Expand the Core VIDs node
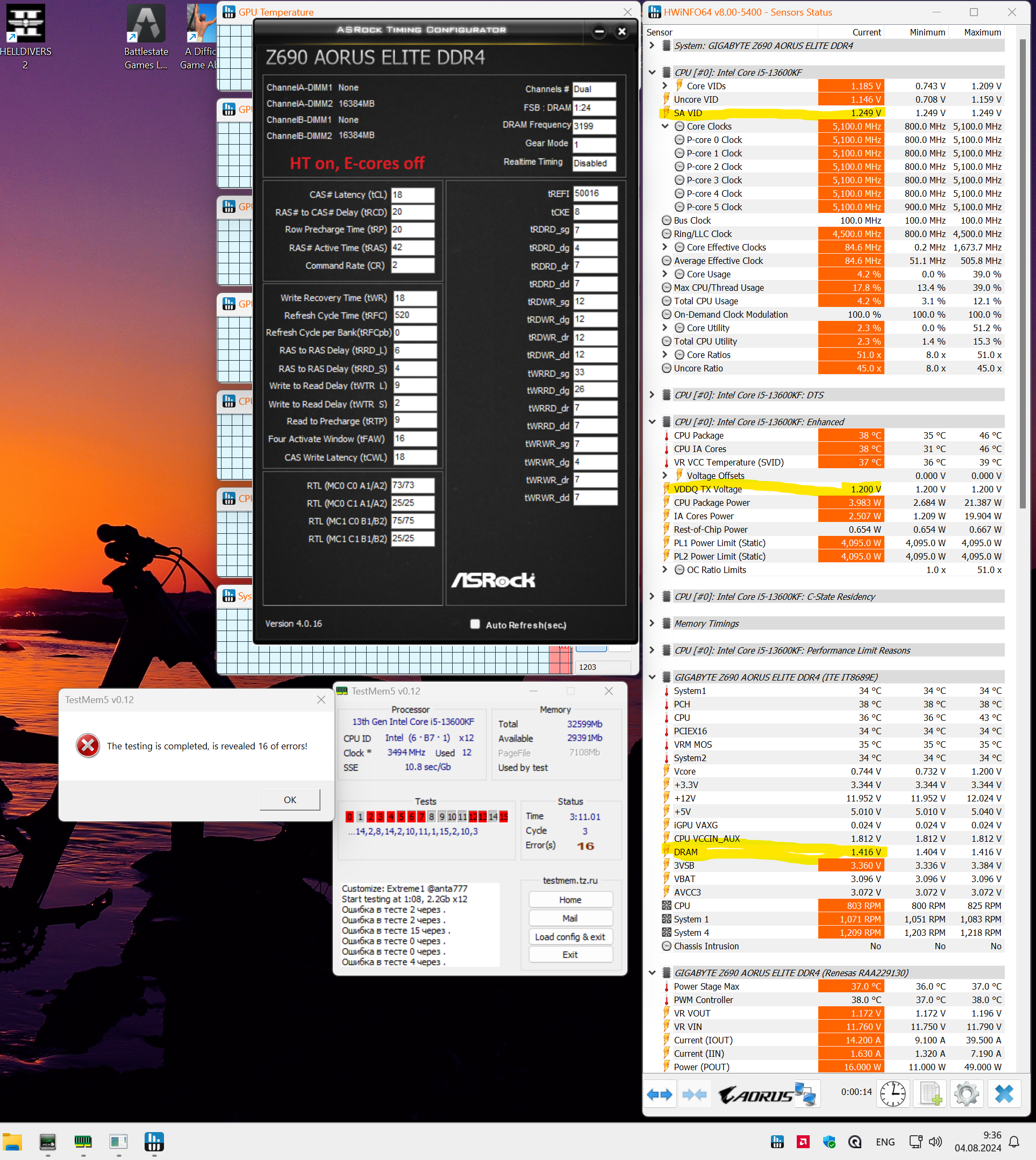Viewport: 1036px width, 1160px height. click(x=665, y=86)
